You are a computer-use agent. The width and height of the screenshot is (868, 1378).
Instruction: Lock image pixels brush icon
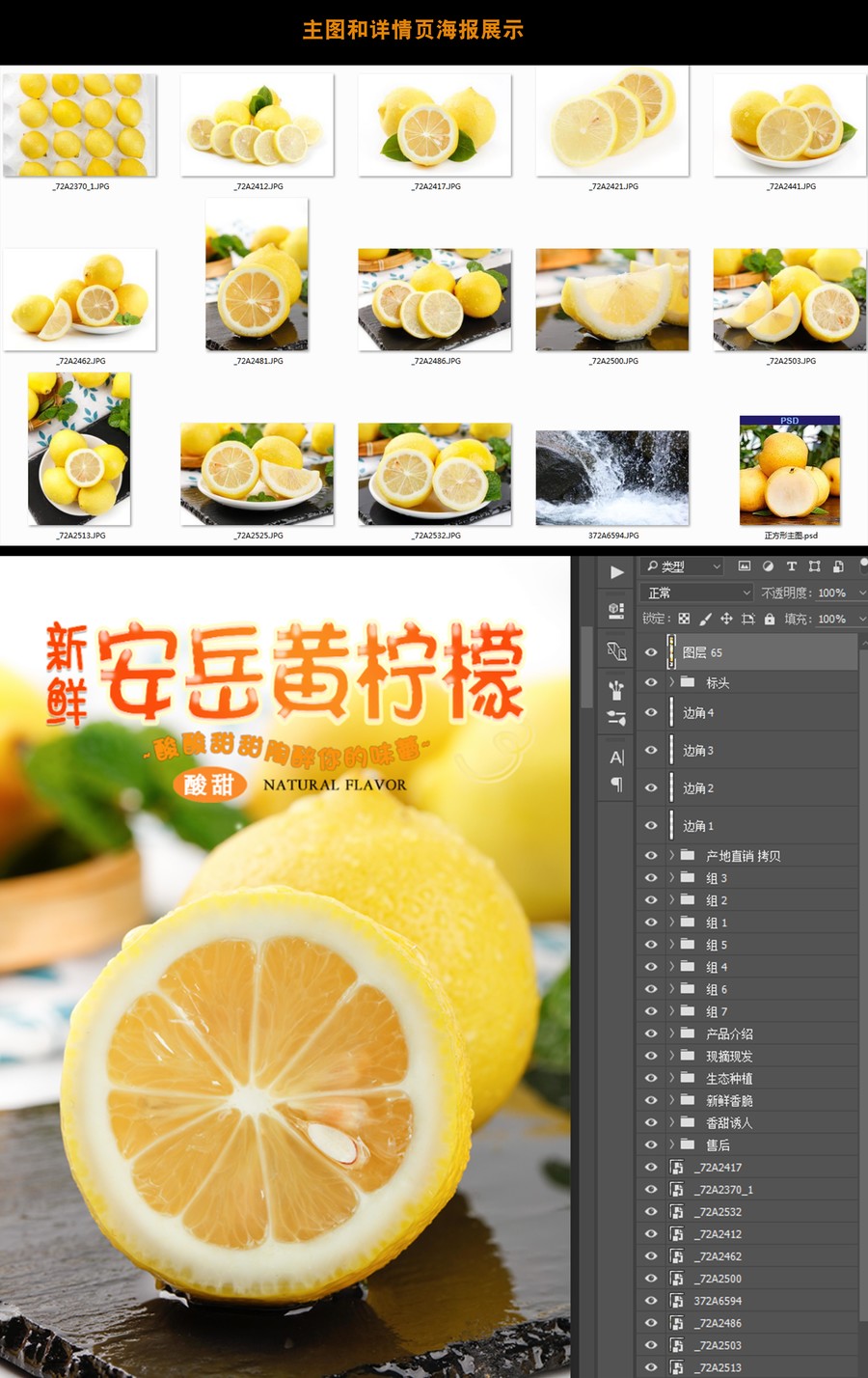click(705, 619)
